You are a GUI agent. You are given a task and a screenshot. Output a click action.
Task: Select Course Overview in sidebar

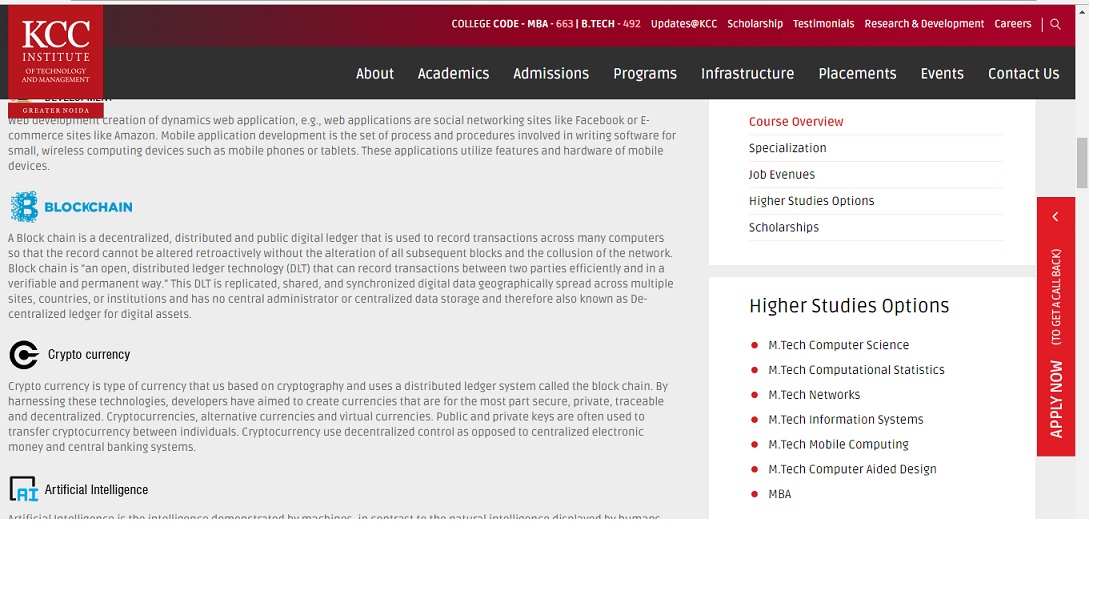(x=796, y=121)
